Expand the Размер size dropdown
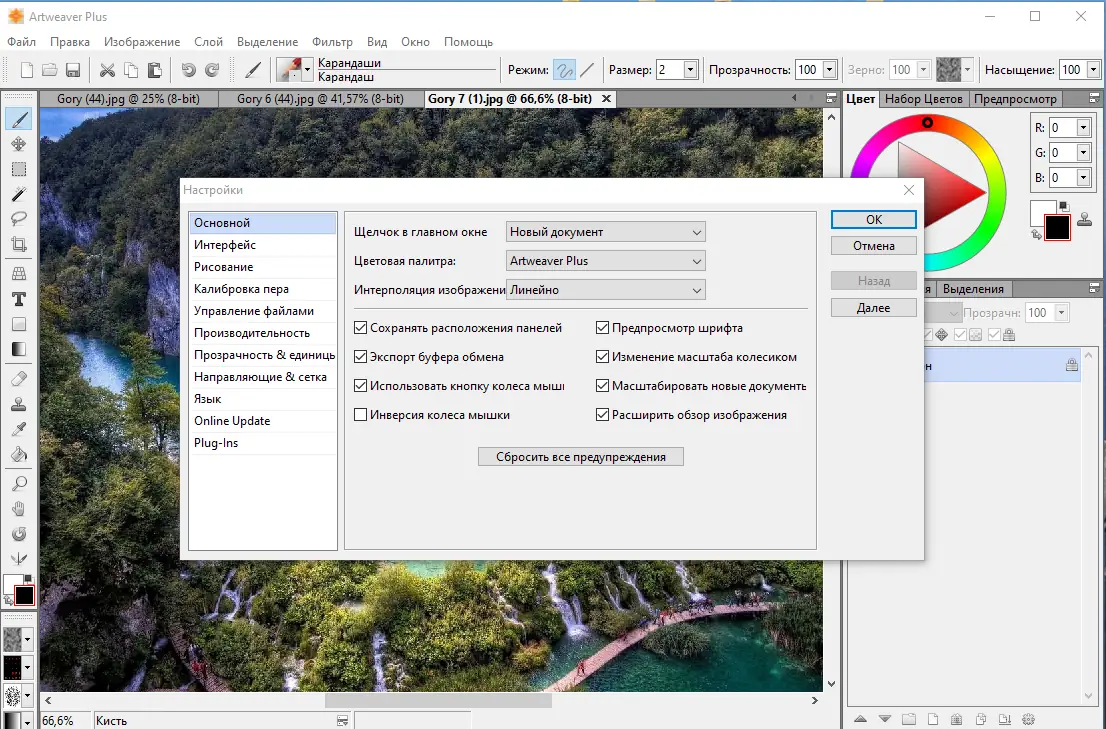The width and height of the screenshot is (1106, 729). [691, 70]
